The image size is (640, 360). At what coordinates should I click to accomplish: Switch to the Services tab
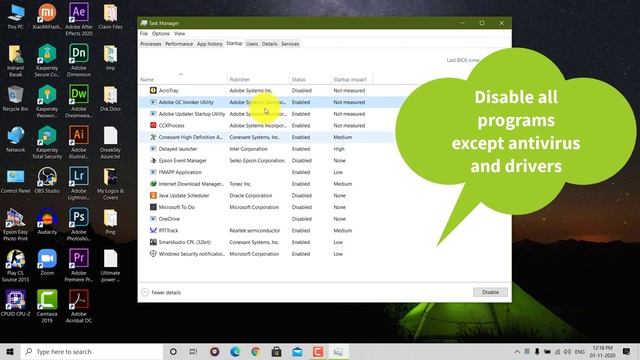(290, 44)
